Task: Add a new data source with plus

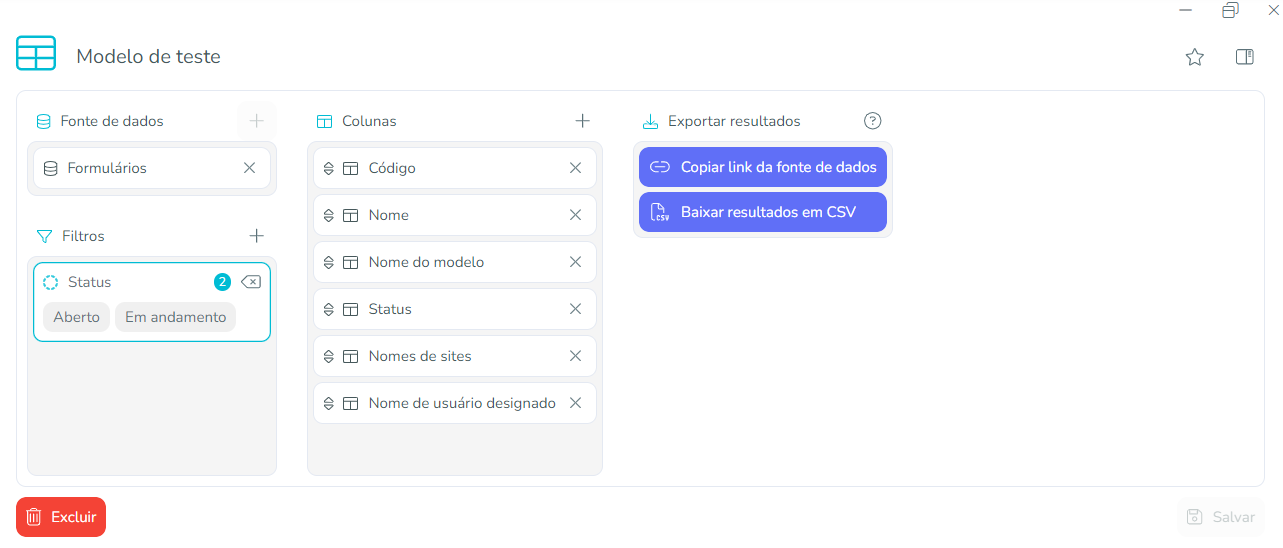Action: [256, 121]
